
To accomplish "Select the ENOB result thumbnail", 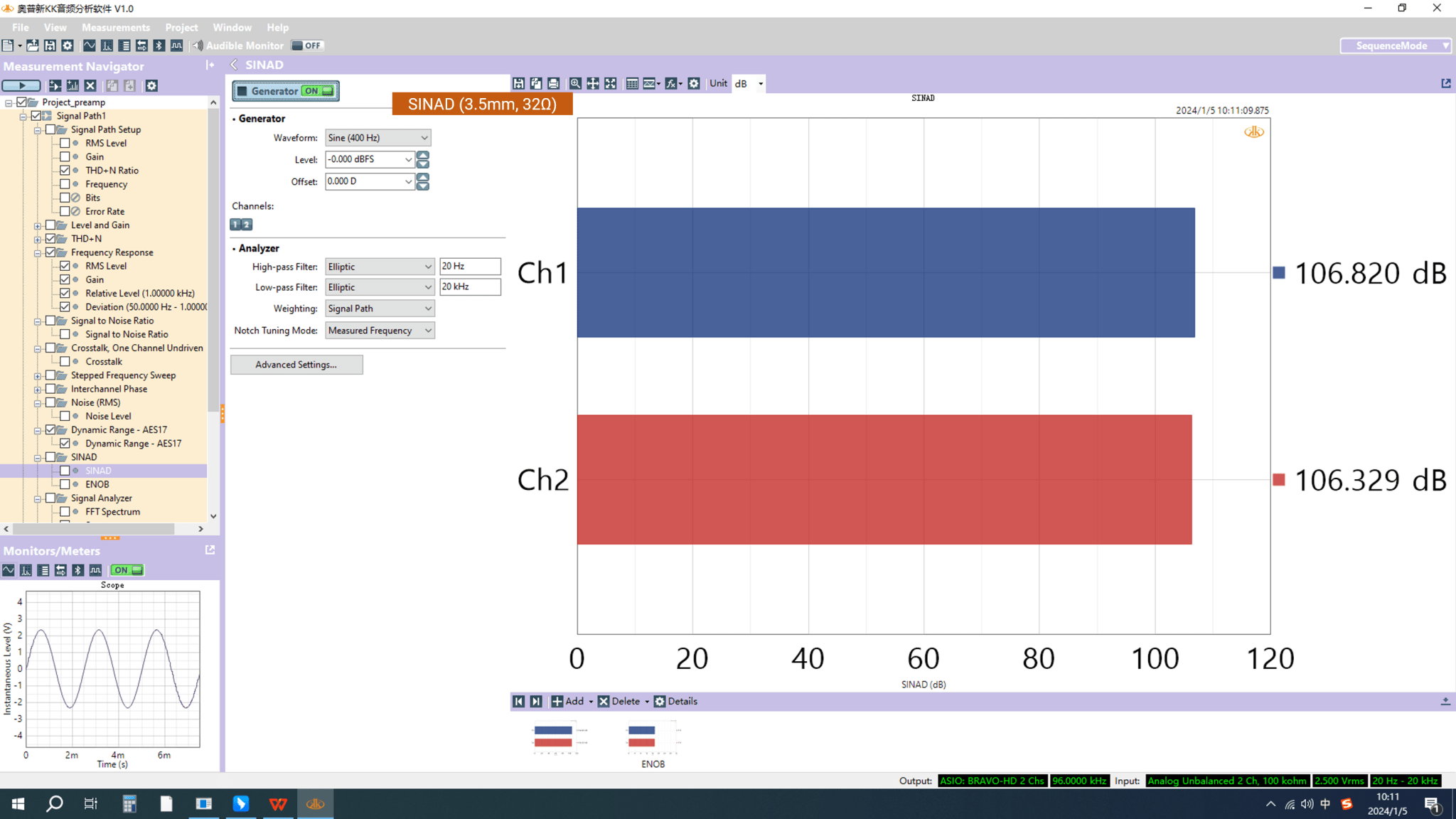I will (x=653, y=738).
